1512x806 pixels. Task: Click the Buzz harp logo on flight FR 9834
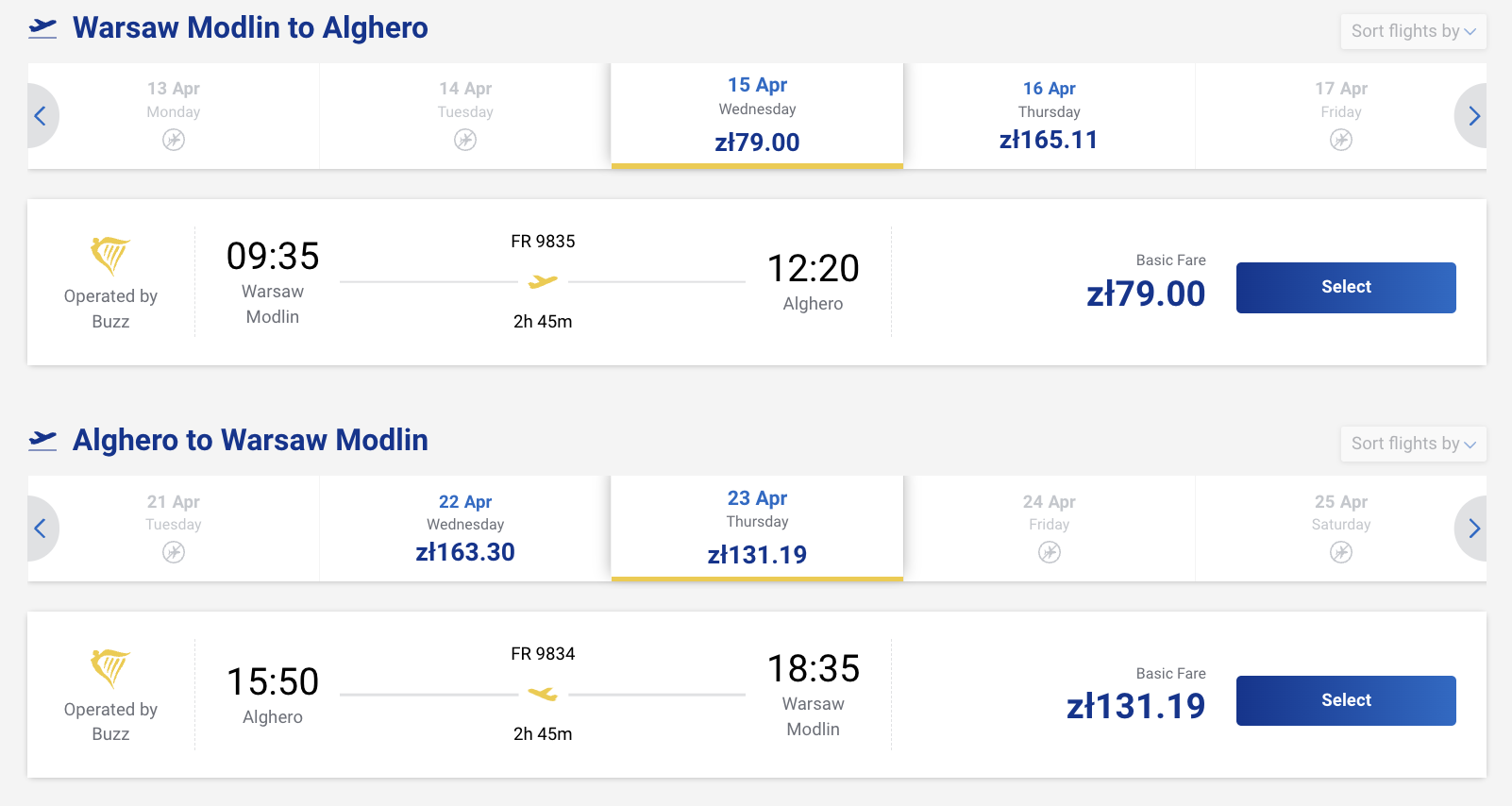click(x=110, y=668)
